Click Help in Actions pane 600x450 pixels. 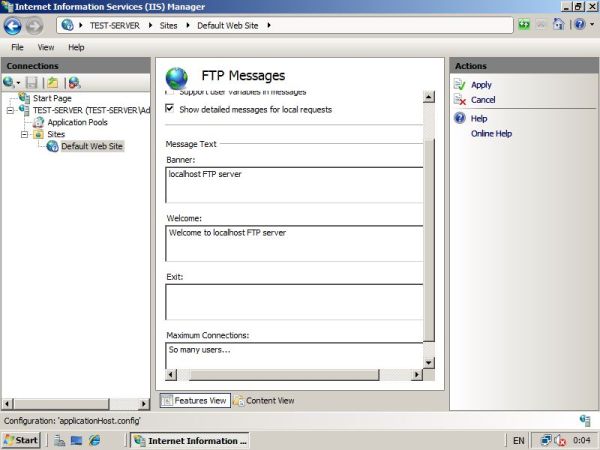pyautogui.click(x=479, y=118)
